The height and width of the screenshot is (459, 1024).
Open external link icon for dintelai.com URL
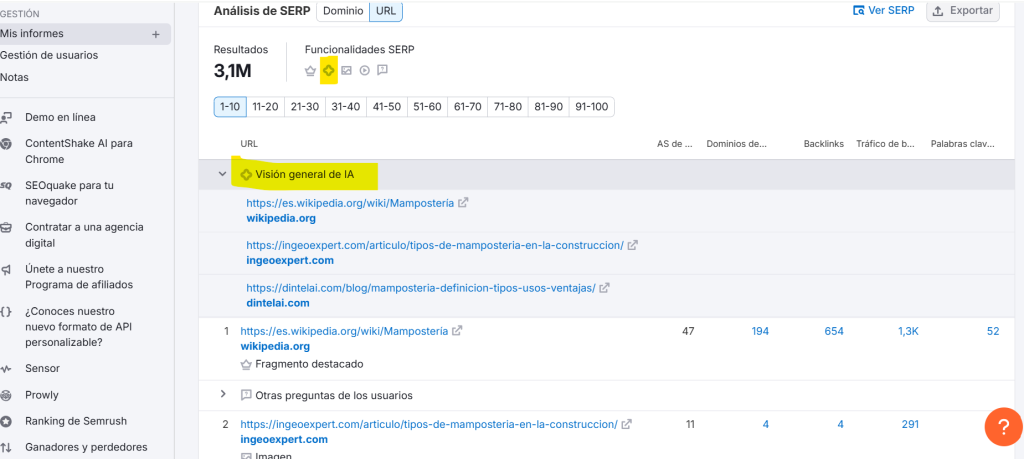coord(604,288)
